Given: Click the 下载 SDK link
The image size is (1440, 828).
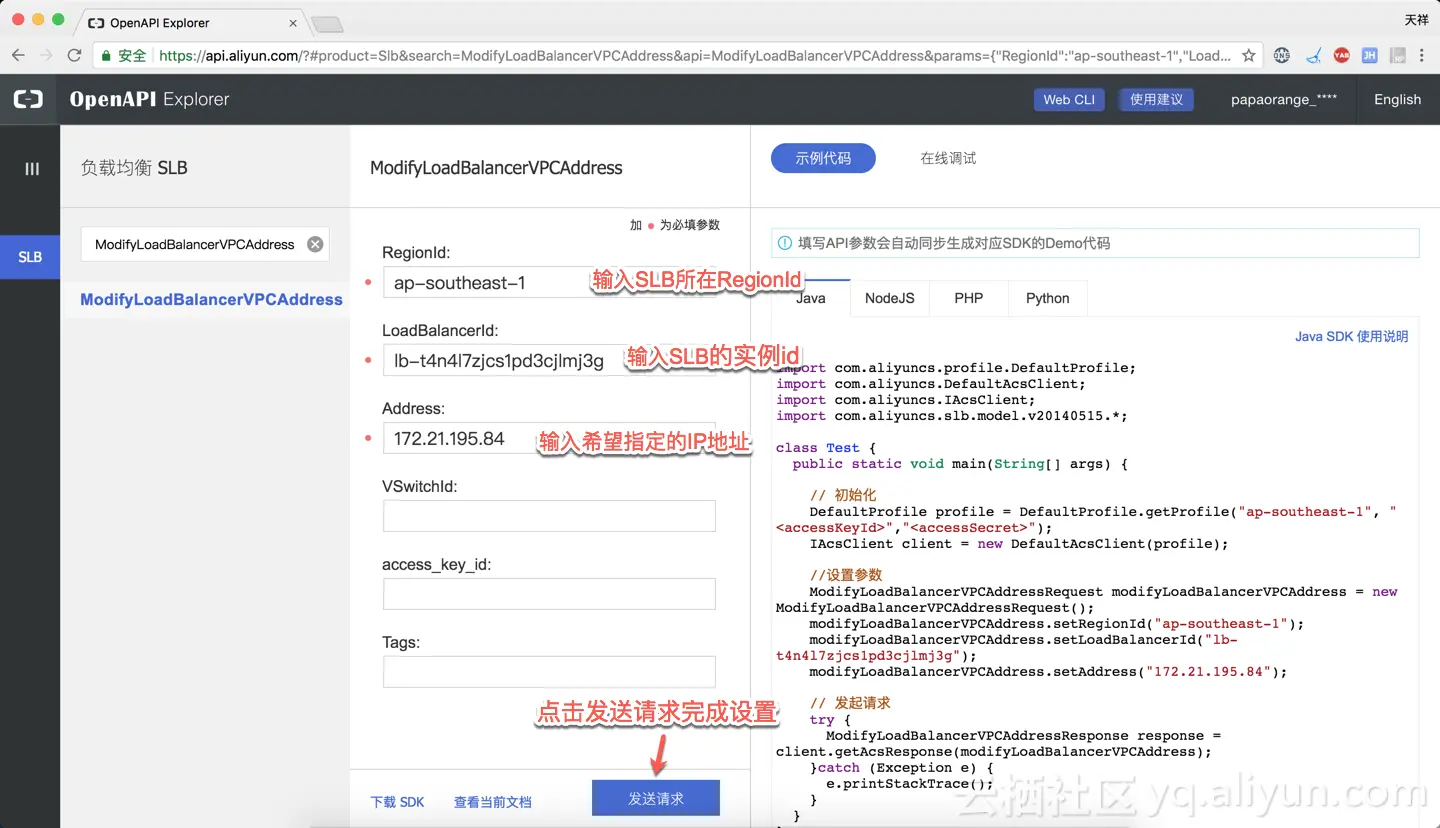Looking at the screenshot, I should [398, 802].
